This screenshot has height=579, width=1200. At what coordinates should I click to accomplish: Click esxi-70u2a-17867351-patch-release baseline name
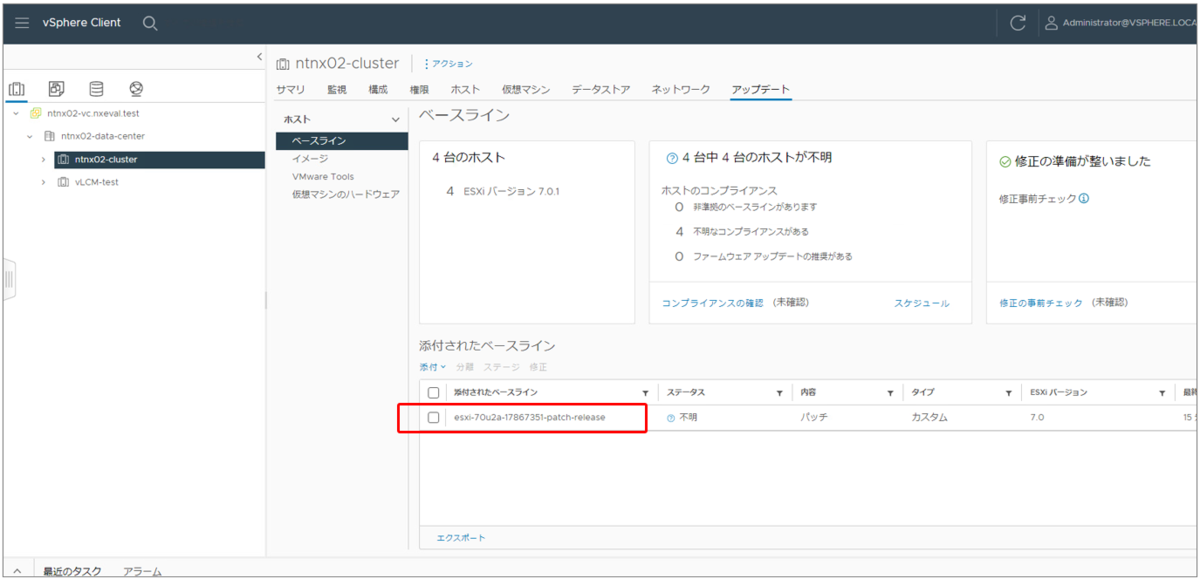point(529,417)
